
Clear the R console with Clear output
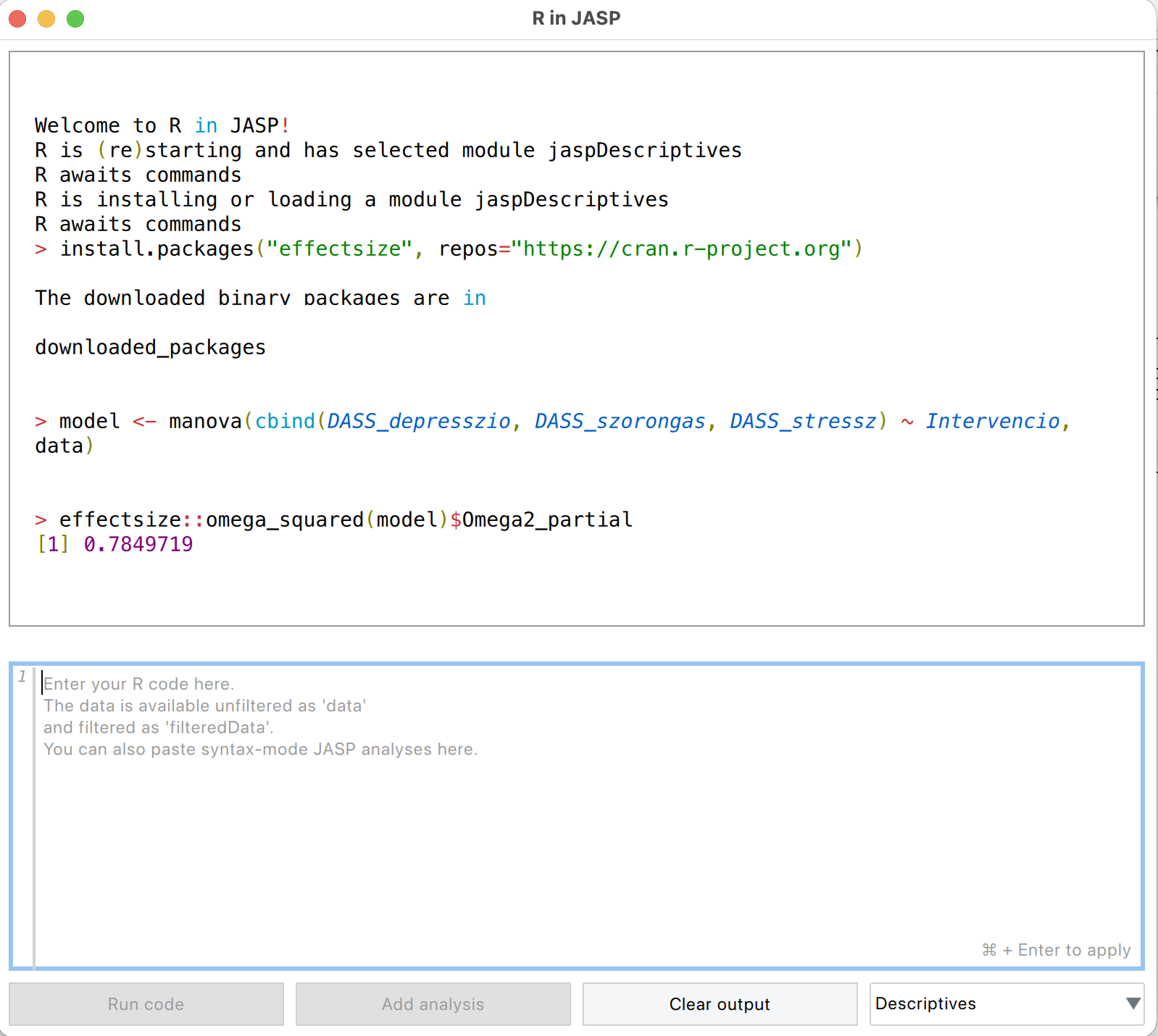point(720,1003)
